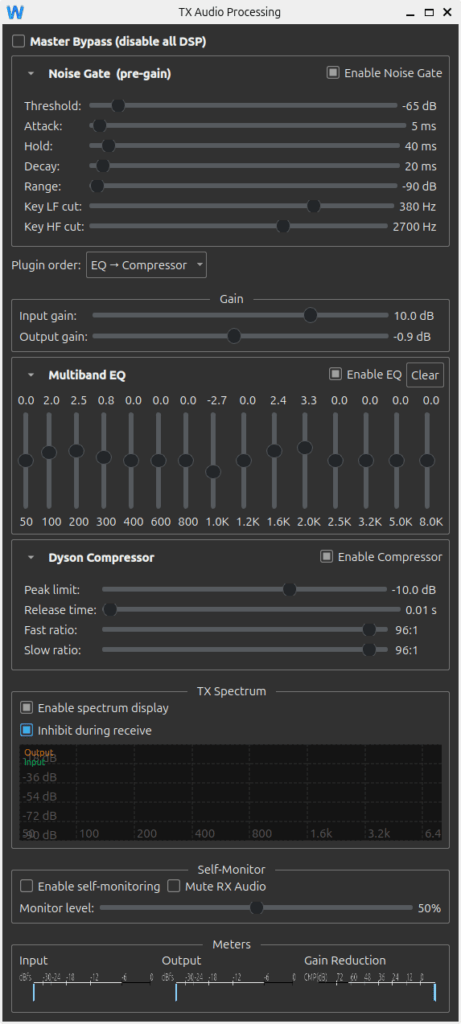The height and width of the screenshot is (1024, 461).
Task: Toggle Enable Noise Gate checkbox
Action: (334, 73)
